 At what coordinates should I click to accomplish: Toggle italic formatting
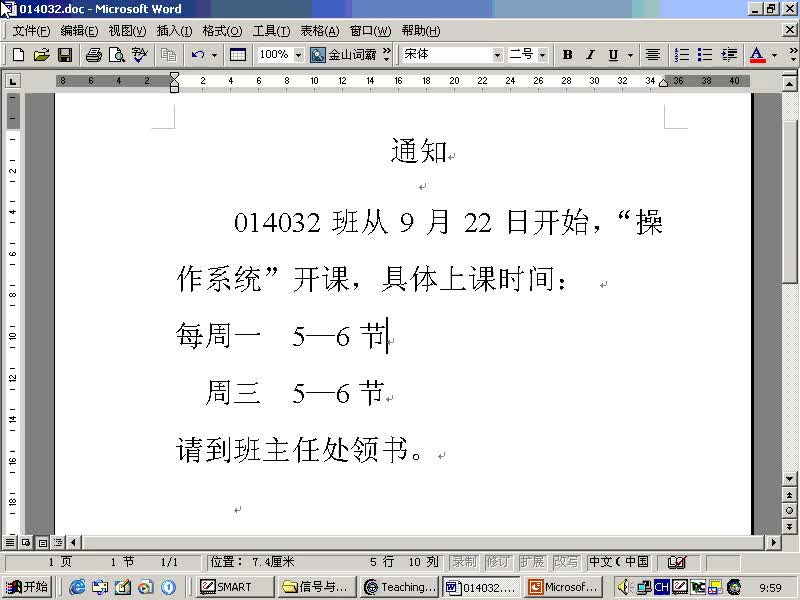tap(590, 55)
